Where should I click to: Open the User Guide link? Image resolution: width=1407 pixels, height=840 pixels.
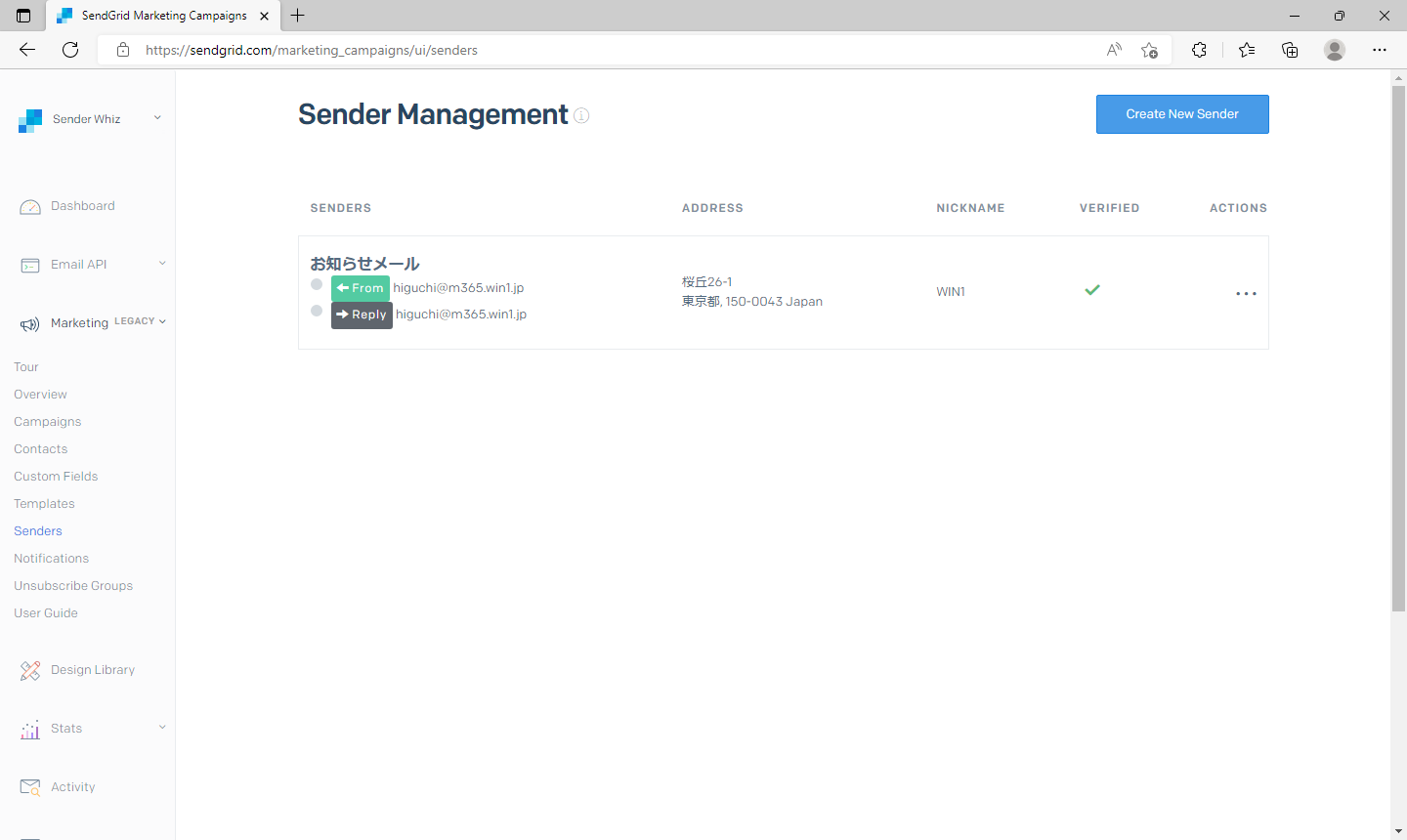pos(46,613)
